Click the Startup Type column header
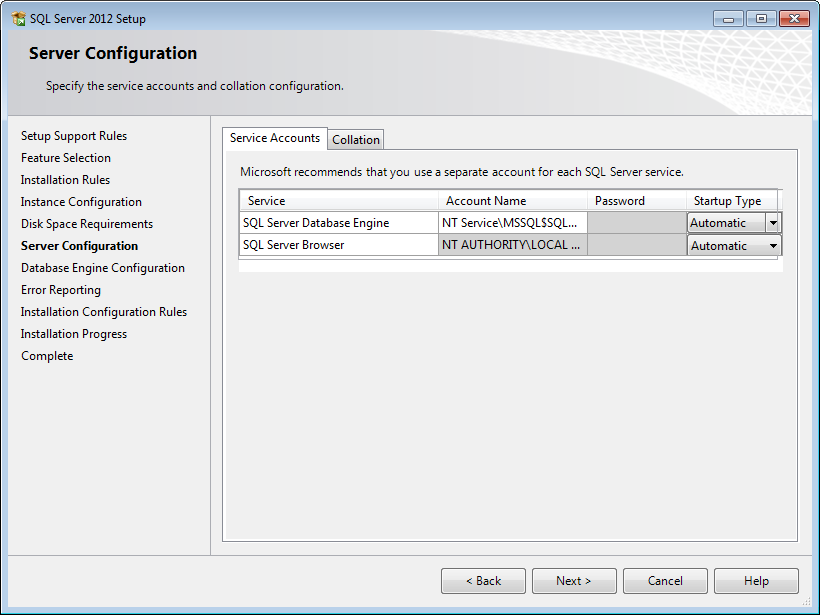The image size is (820, 615). 732,201
